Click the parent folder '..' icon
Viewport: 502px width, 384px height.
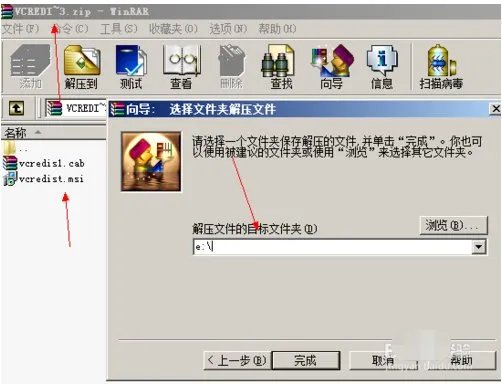click(x=9, y=148)
